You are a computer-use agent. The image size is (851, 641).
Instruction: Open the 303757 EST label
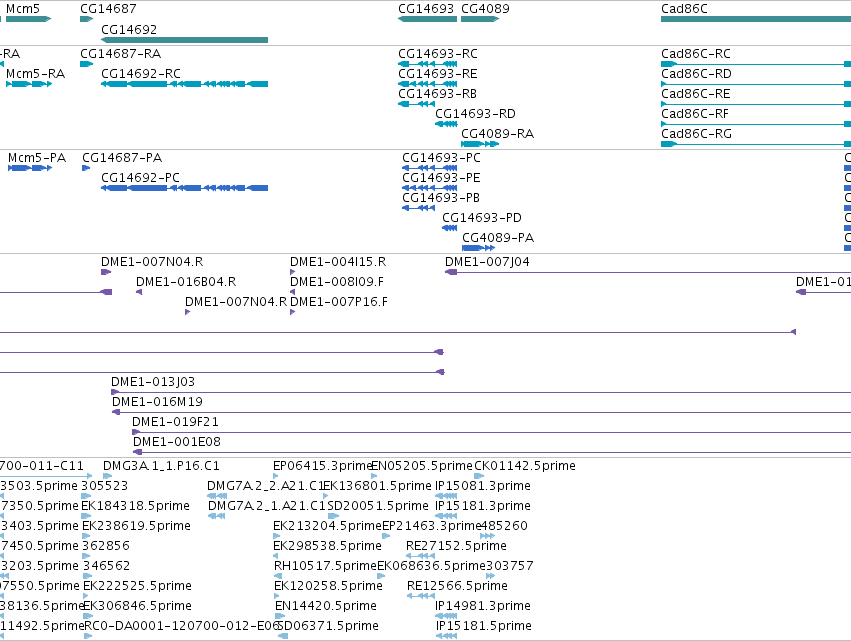pos(510,567)
